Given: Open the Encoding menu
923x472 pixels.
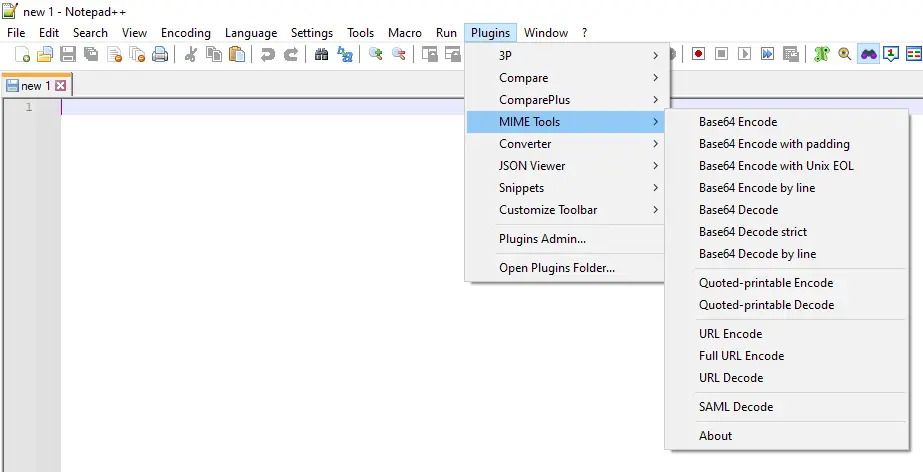Looking at the screenshot, I should click(x=185, y=33).
